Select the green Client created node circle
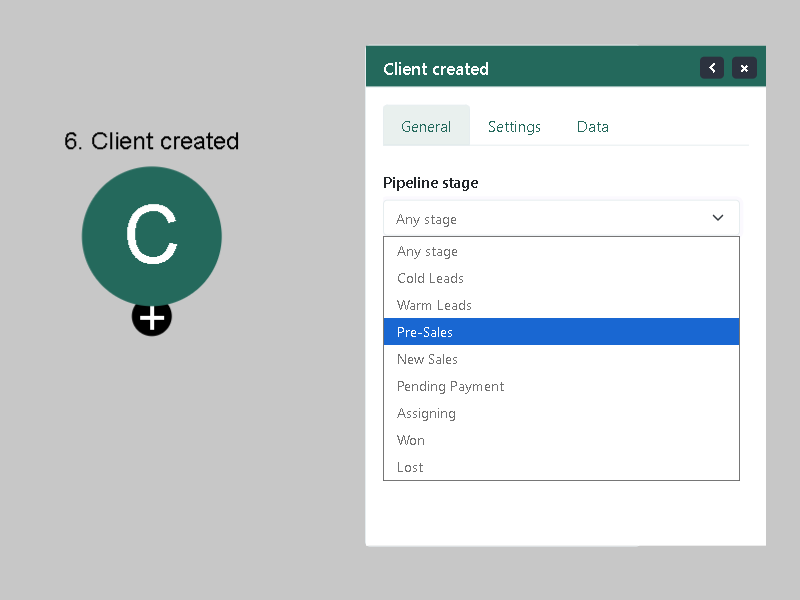Image resolution: width=800 pixels, height=600 pixels. [x=152, y=236]
